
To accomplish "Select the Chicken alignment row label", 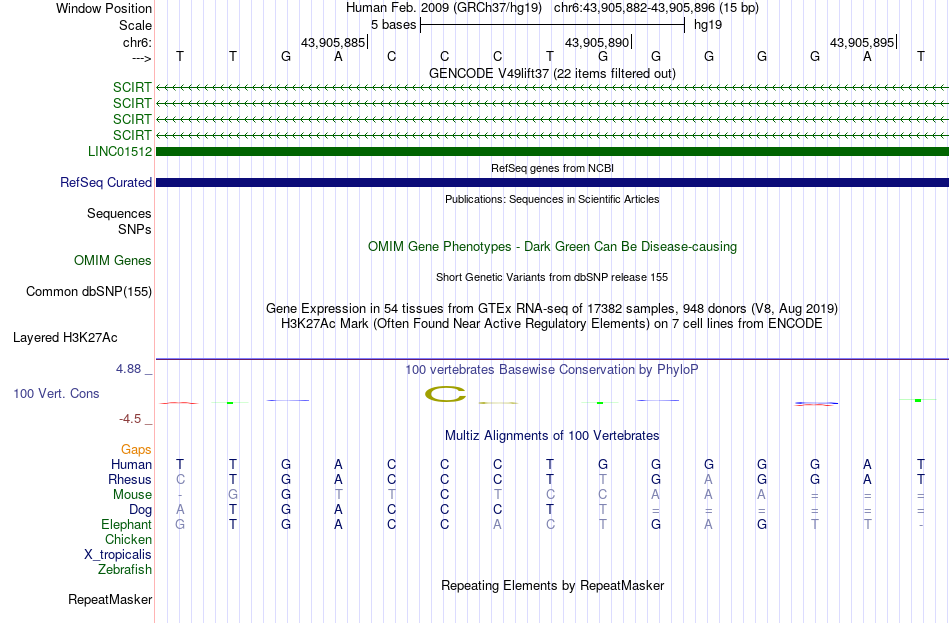I will click(x=128, y=539).
